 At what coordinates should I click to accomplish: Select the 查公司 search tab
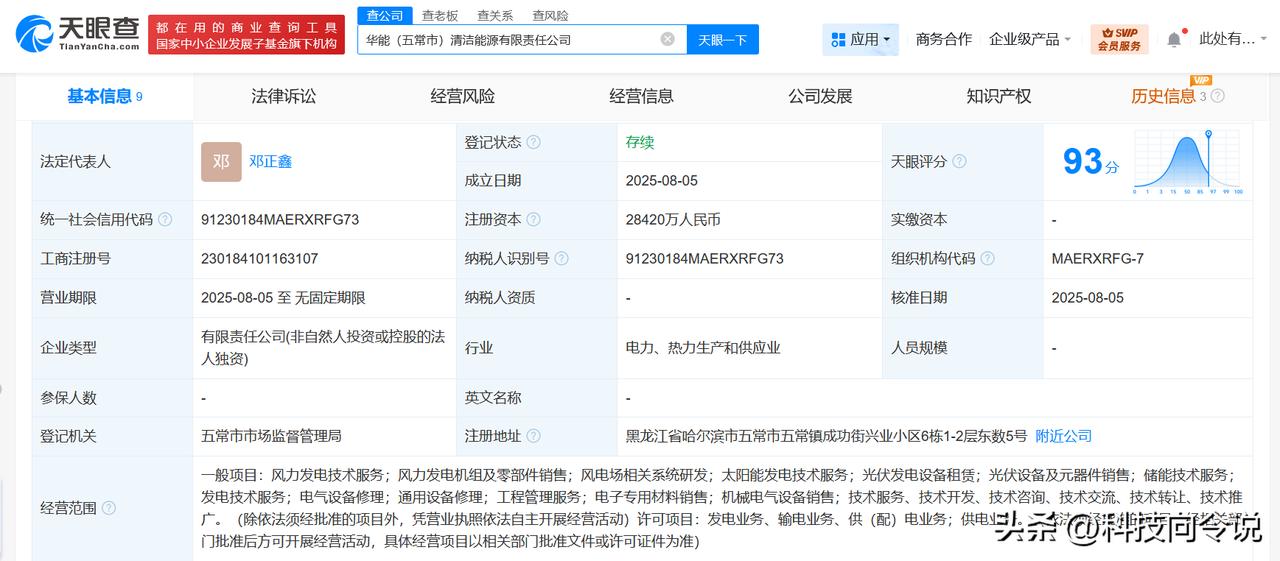point(385,15)
